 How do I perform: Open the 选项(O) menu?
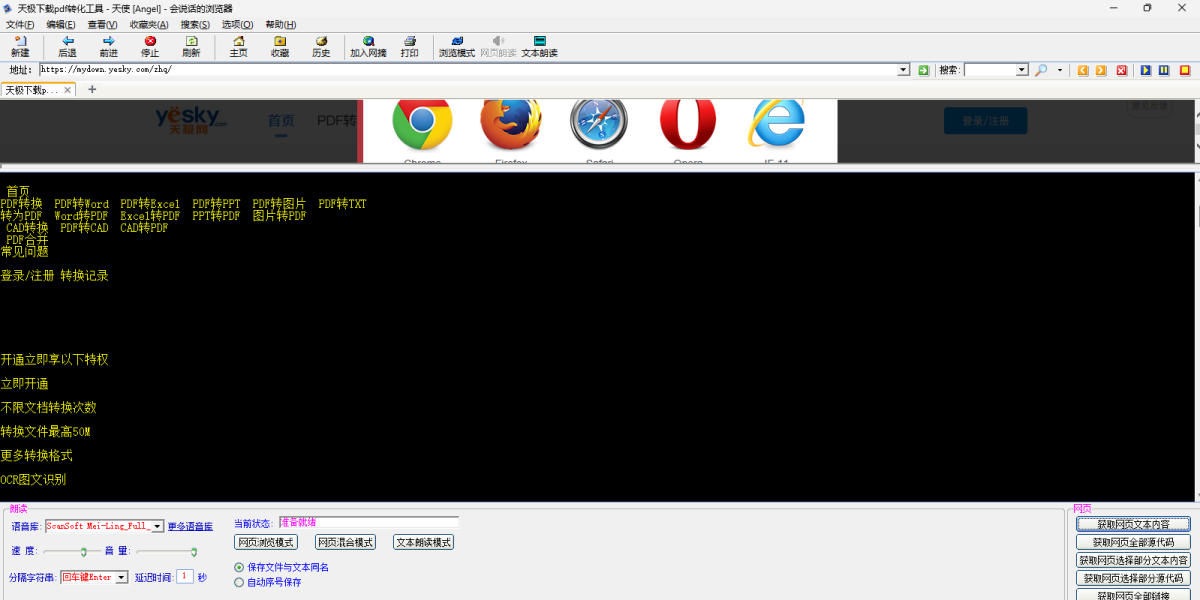(237, 24)
